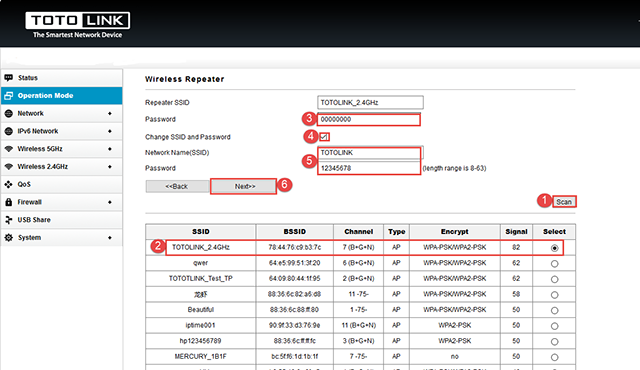Select the TOTOLINK_2.4GHz network radio button
Screen dimensions: 640x370
tap(554, 248)
